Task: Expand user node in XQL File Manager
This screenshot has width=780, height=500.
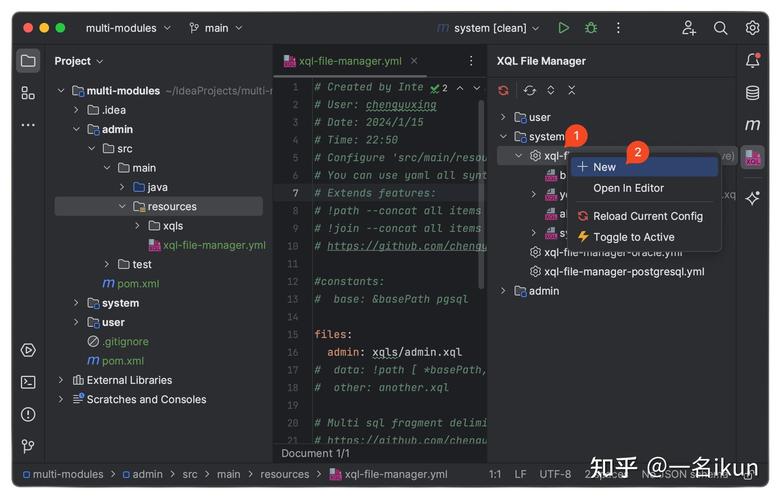Action: click(503, 117)
